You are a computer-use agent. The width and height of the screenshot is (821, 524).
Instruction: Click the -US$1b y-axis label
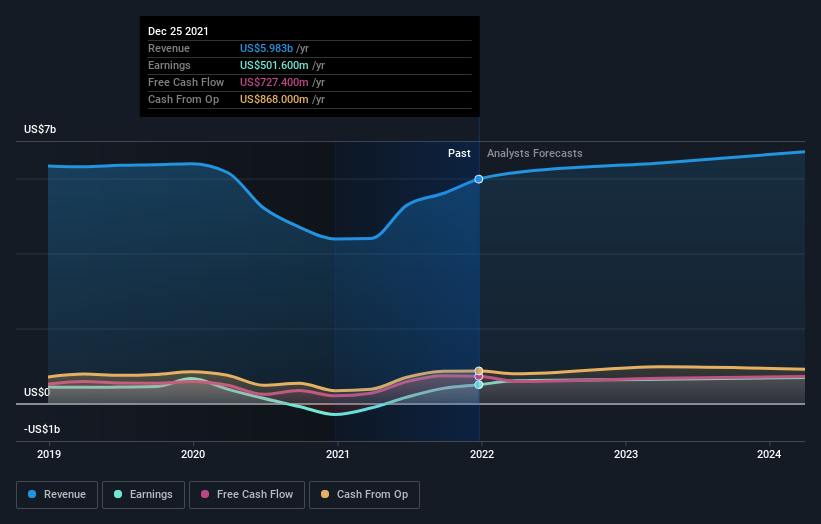[42, 429]
